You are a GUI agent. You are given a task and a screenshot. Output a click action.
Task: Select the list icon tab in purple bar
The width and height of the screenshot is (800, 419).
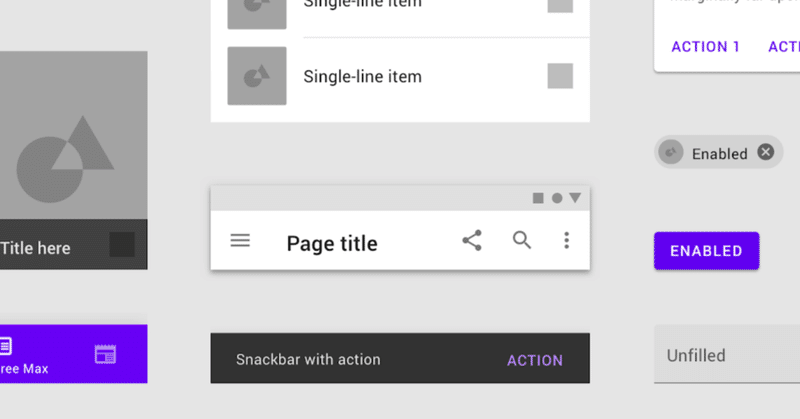pyautogui.click(x=6, y=346)
